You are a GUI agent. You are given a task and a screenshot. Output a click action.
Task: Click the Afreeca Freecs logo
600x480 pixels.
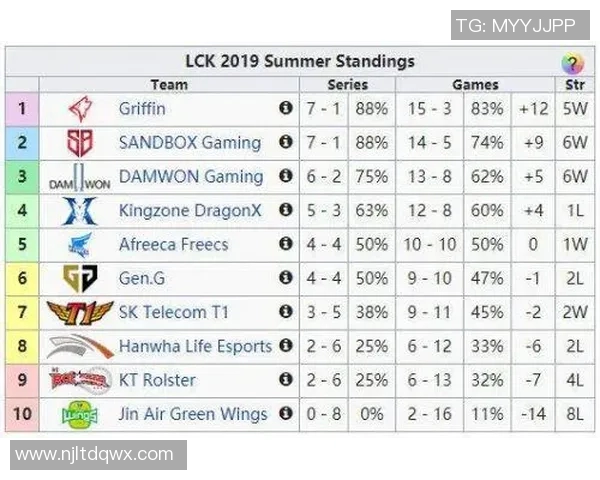coord(79,245)
